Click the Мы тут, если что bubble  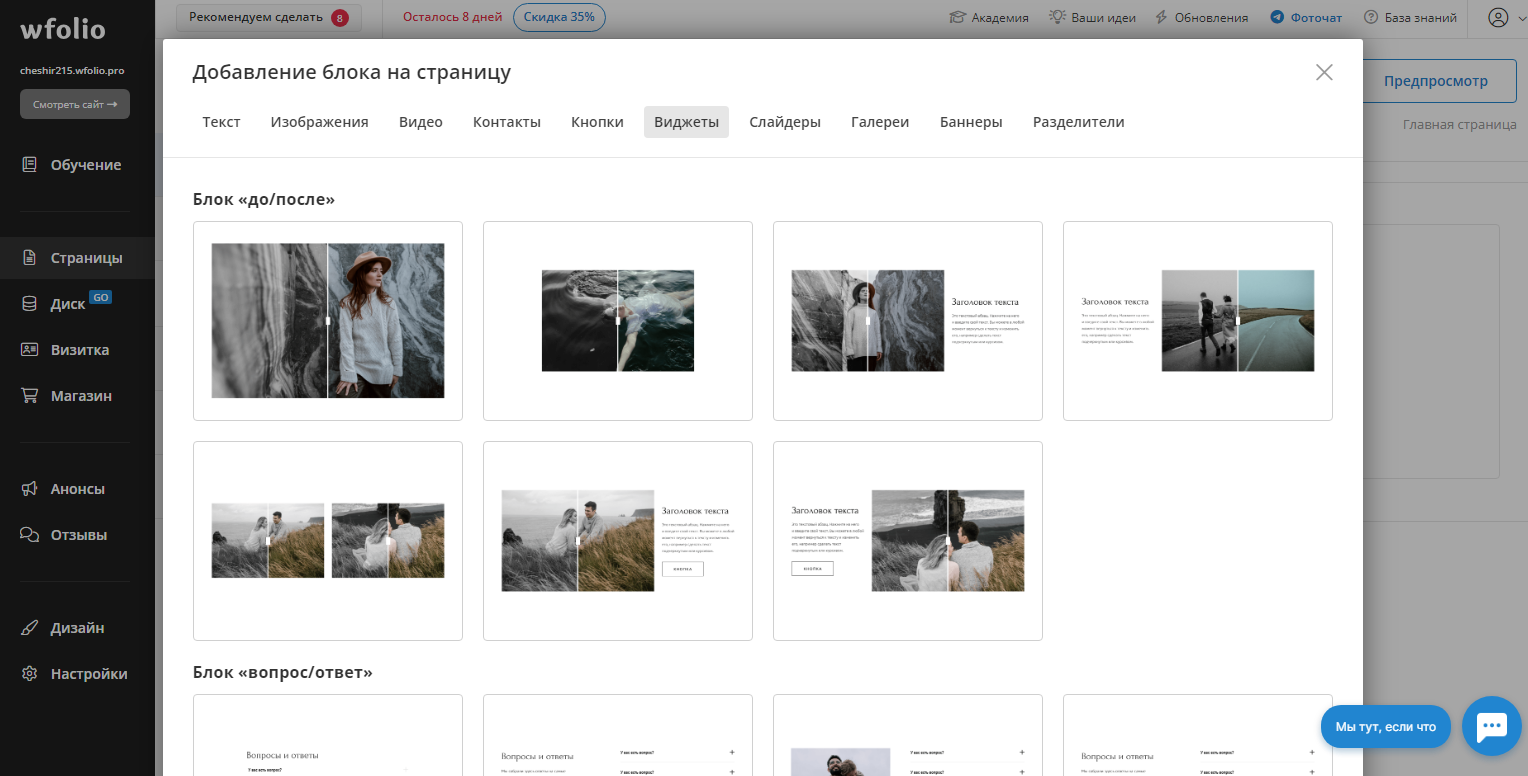pyautogui.click(x=1386, y=727)
